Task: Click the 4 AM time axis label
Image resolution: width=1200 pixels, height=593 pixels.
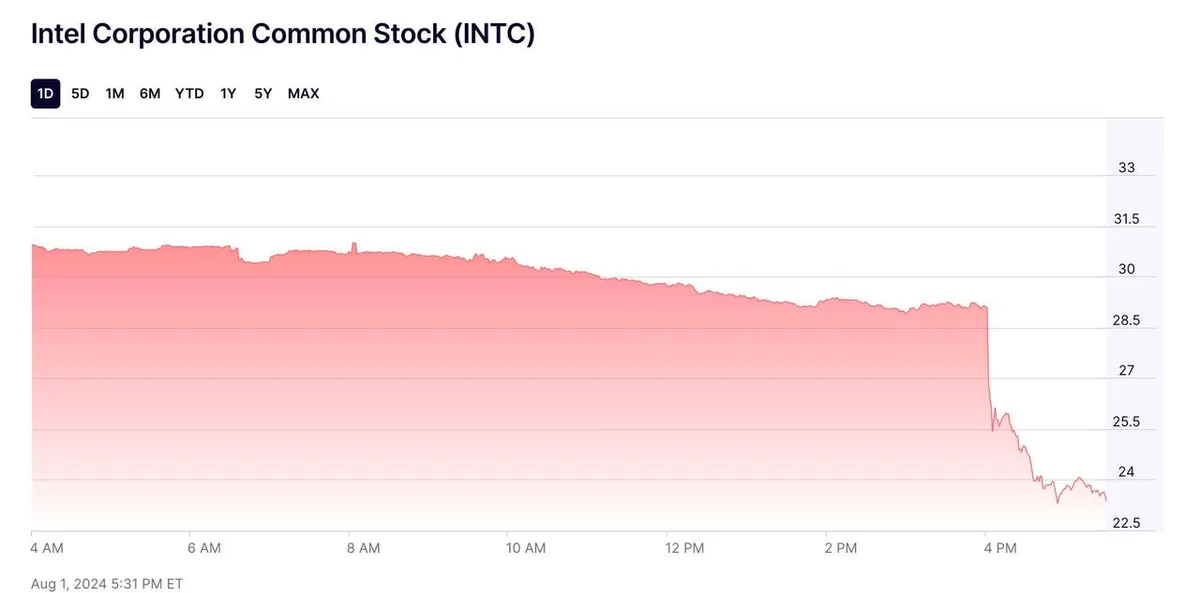Action: point(47,548)
